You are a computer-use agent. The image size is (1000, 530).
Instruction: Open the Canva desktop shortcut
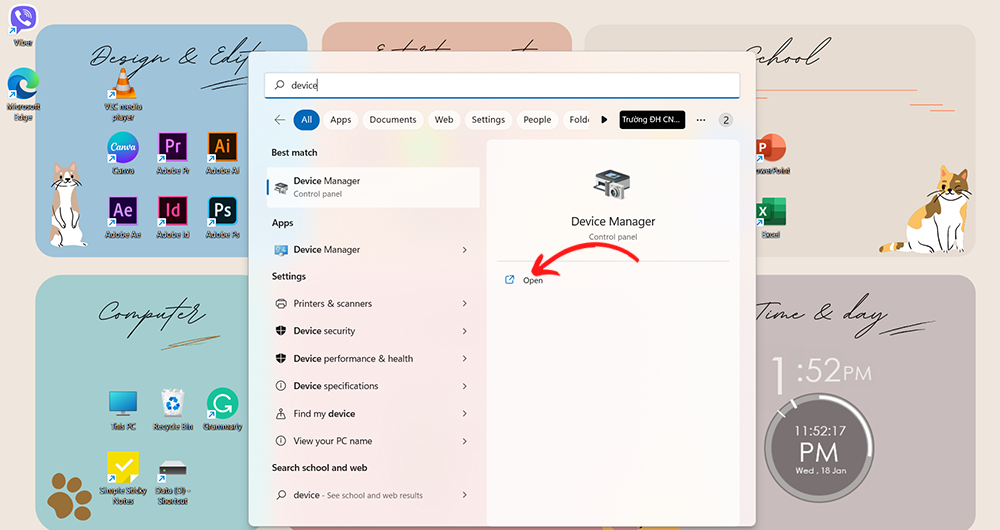(x=123, y=153)
